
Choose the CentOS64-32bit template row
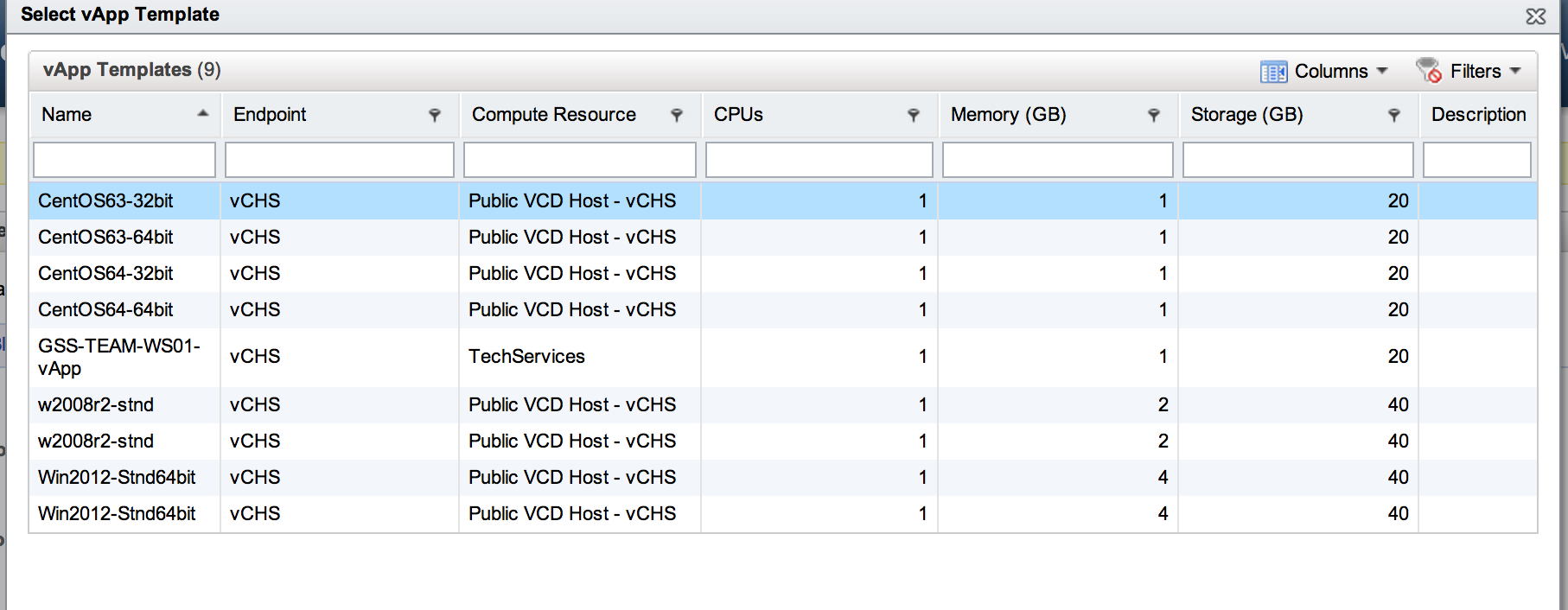[105, 273]
